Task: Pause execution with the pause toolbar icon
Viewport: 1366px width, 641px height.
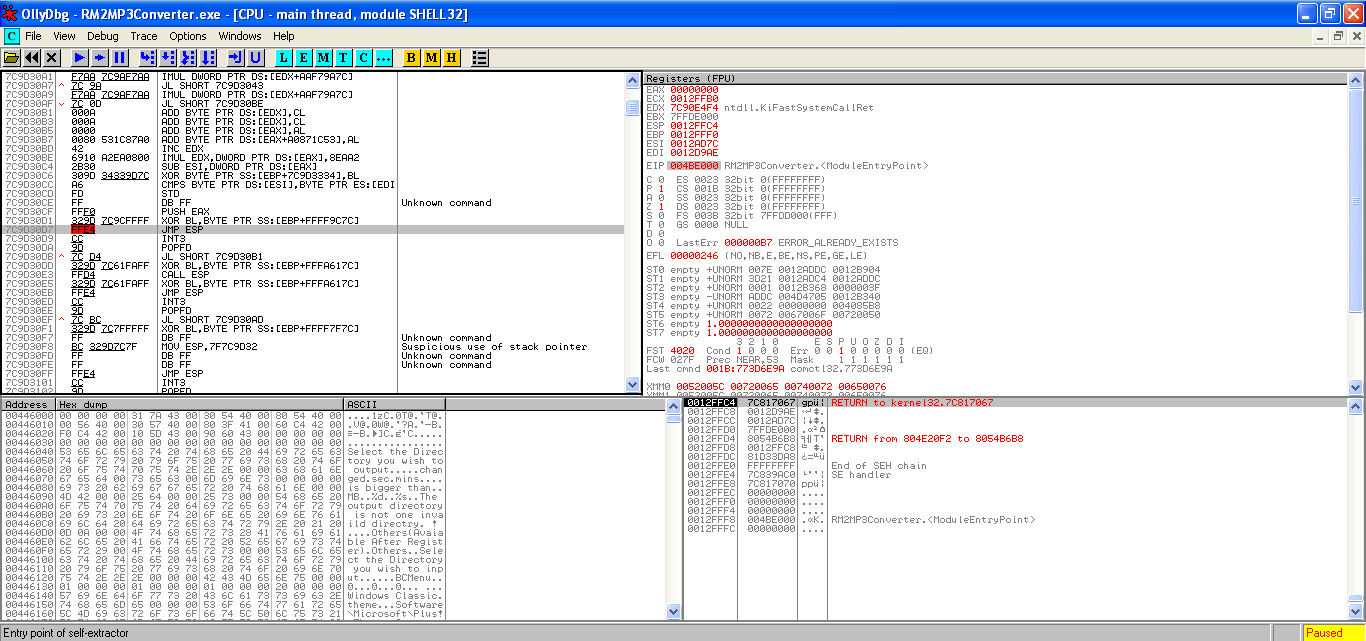Action: pyautogui.click(x=120, y=58)
